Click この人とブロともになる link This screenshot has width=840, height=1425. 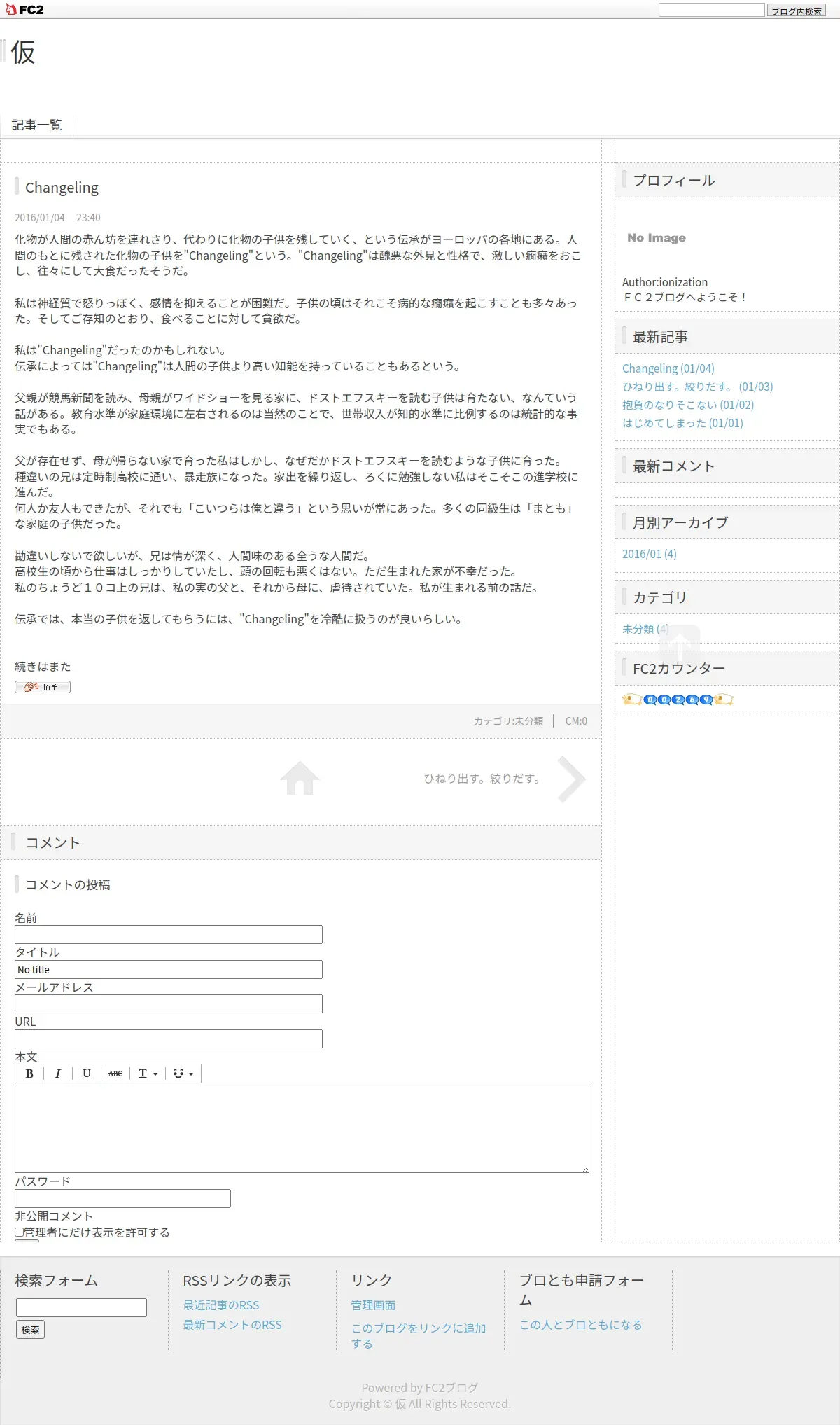point(580,1325)
